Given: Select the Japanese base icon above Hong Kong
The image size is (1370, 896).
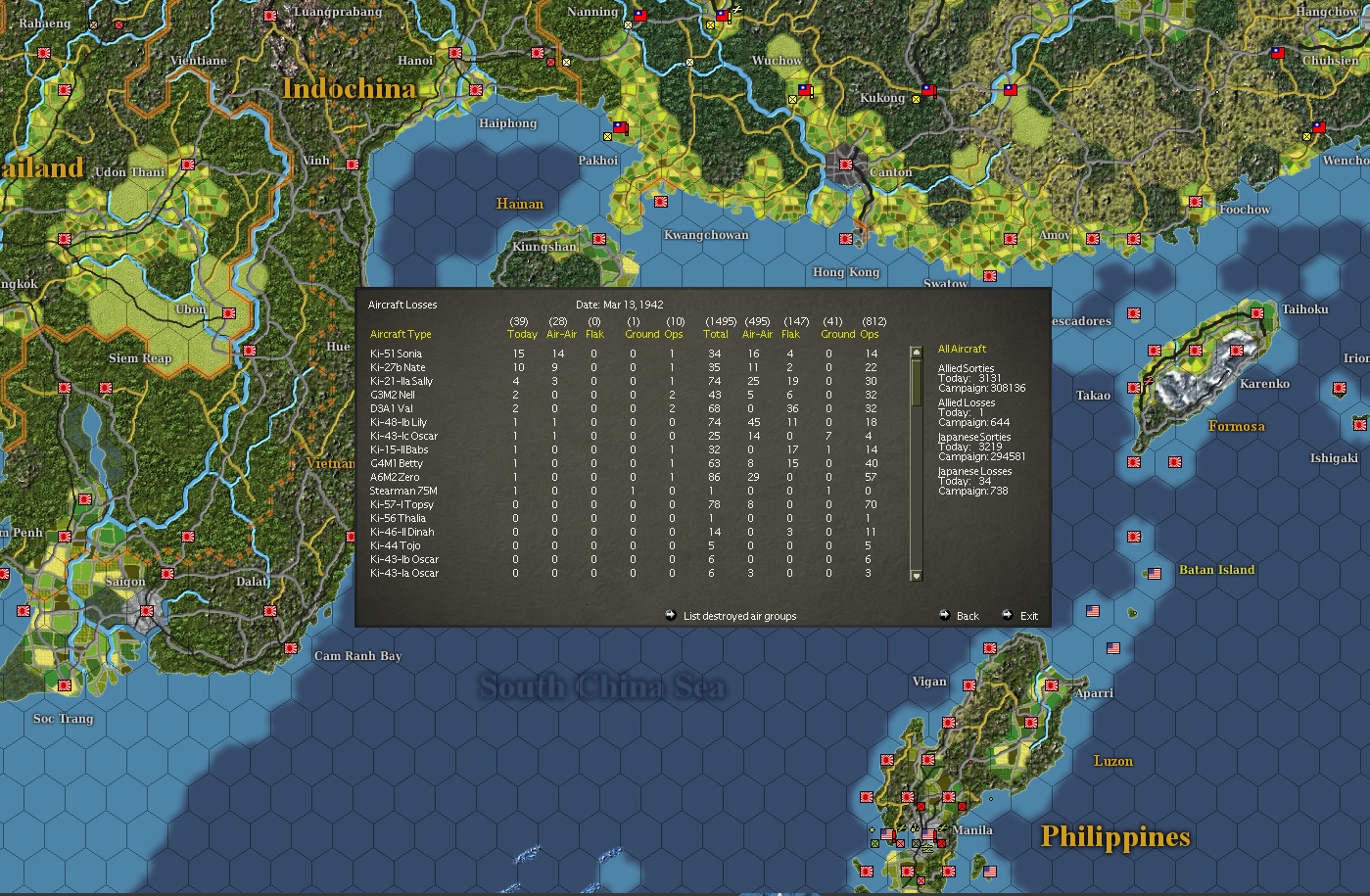Looking at the screenshot, I should click(x=846, y=239).
